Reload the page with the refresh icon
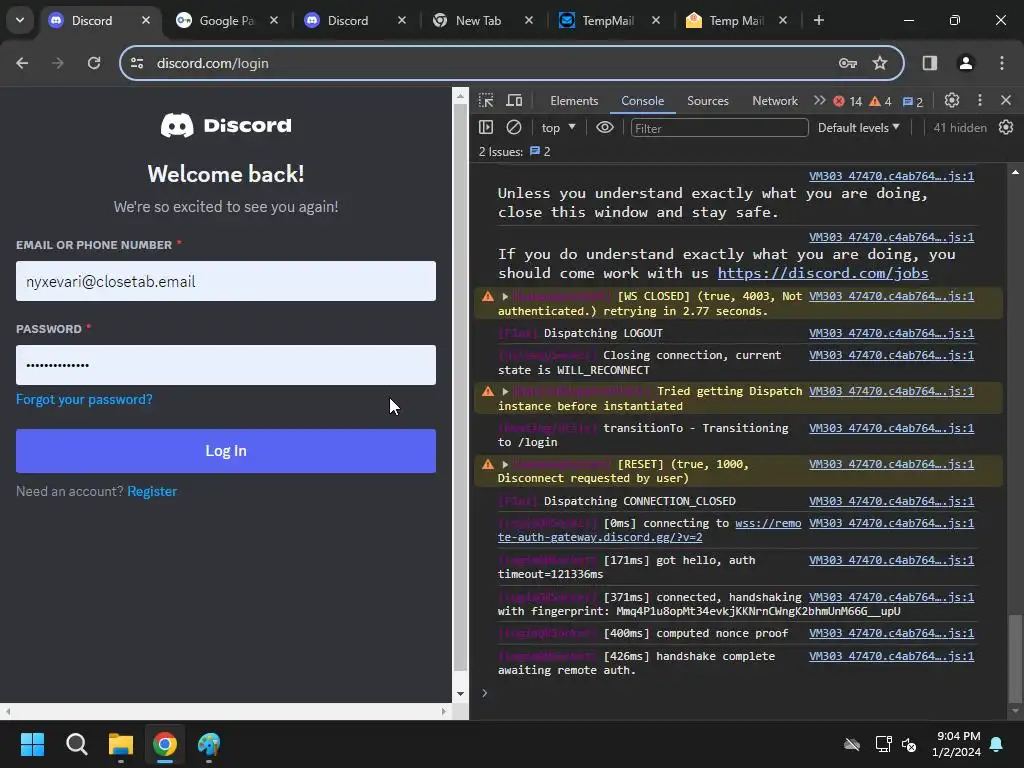The height and width of the screenshot is (768, 1024). 94,63
